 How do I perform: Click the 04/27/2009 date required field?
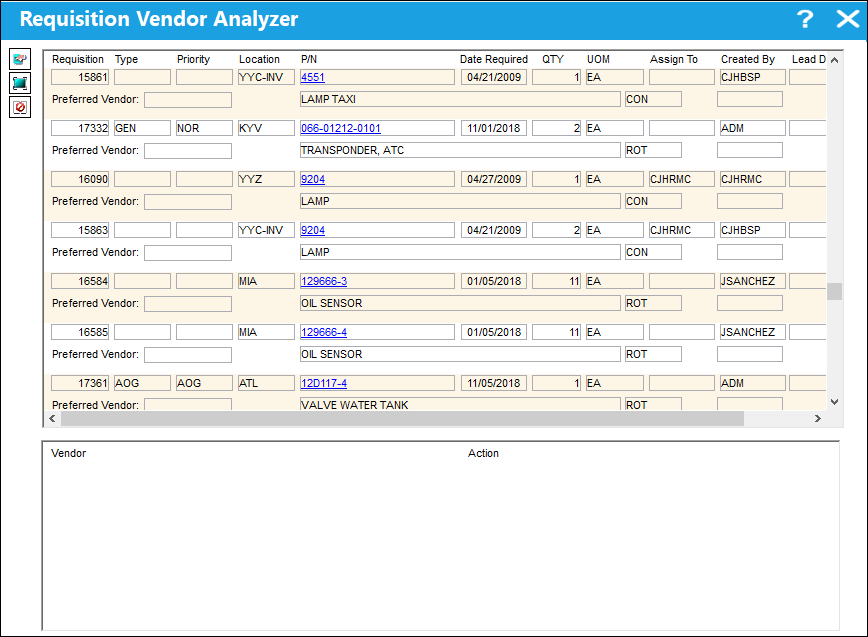coord(494,179)
